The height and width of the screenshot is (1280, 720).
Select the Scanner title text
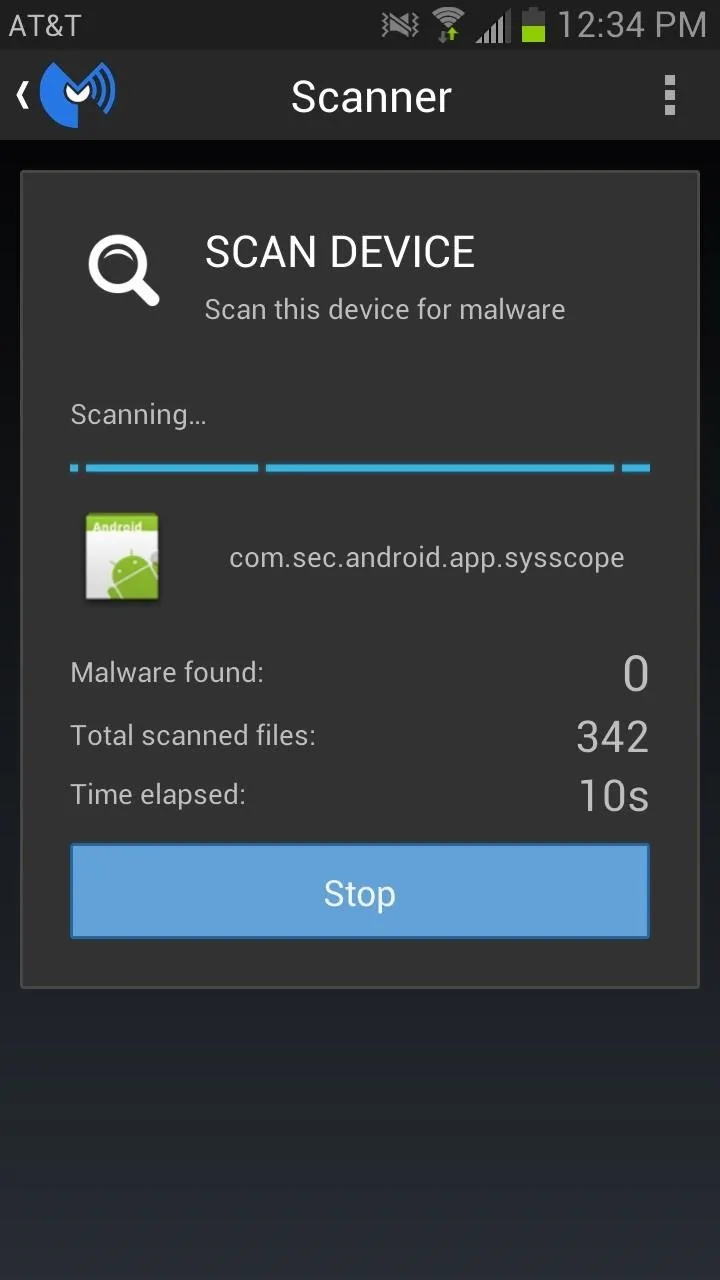coord(371,97)
